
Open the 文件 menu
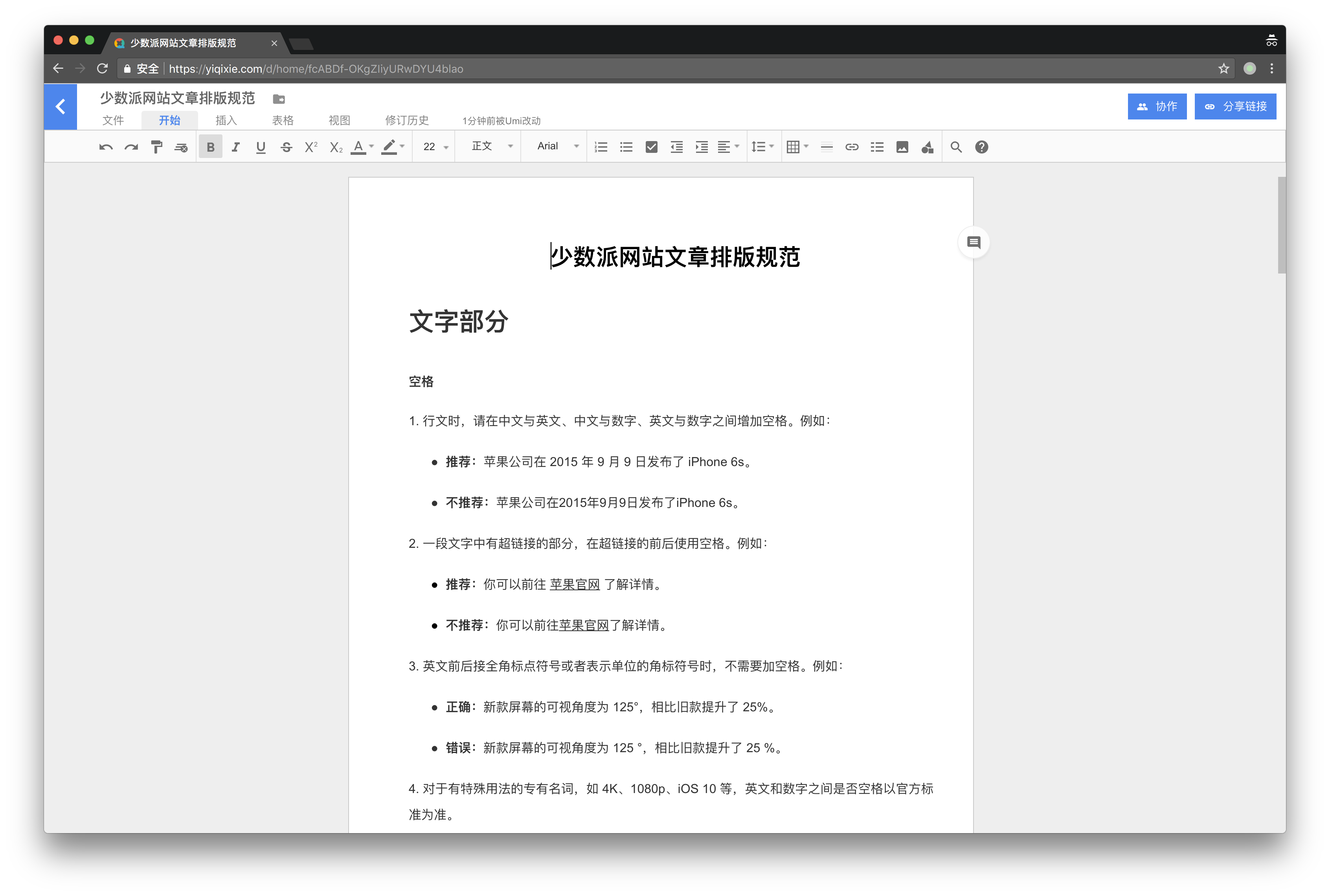[x=113, y=120]
